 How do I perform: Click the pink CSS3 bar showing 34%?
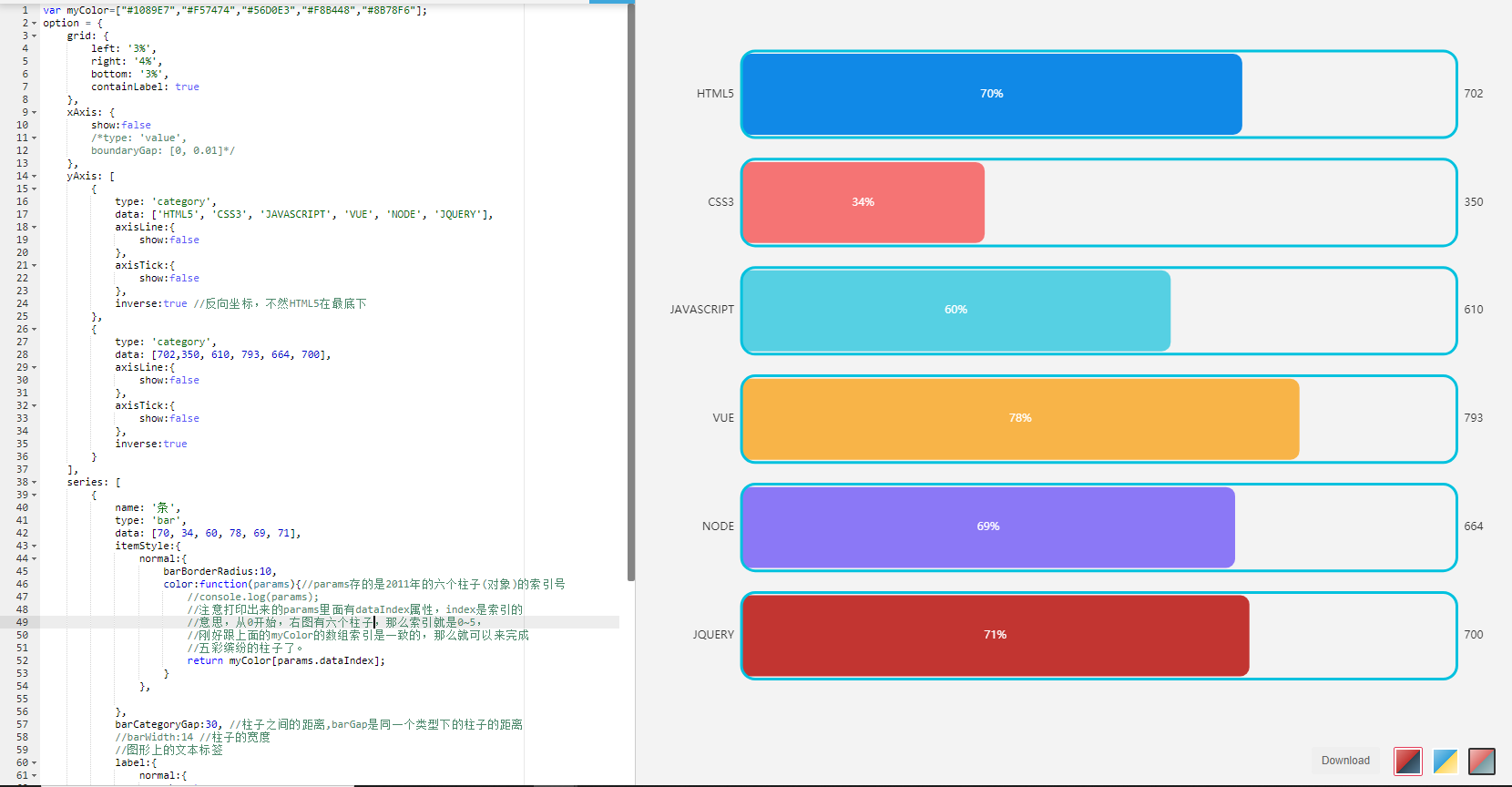tap(863, 202)
